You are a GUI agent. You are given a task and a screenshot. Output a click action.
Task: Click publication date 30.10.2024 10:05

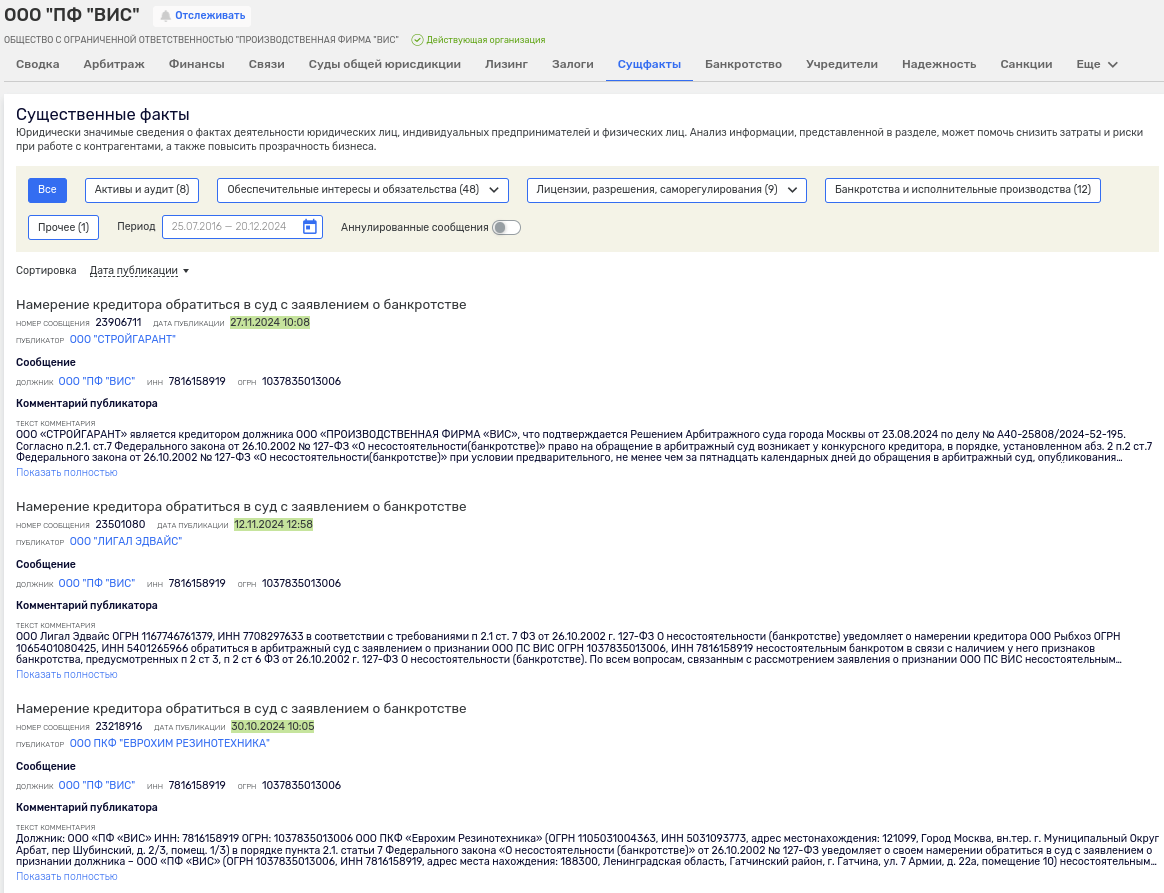(272, 726)
